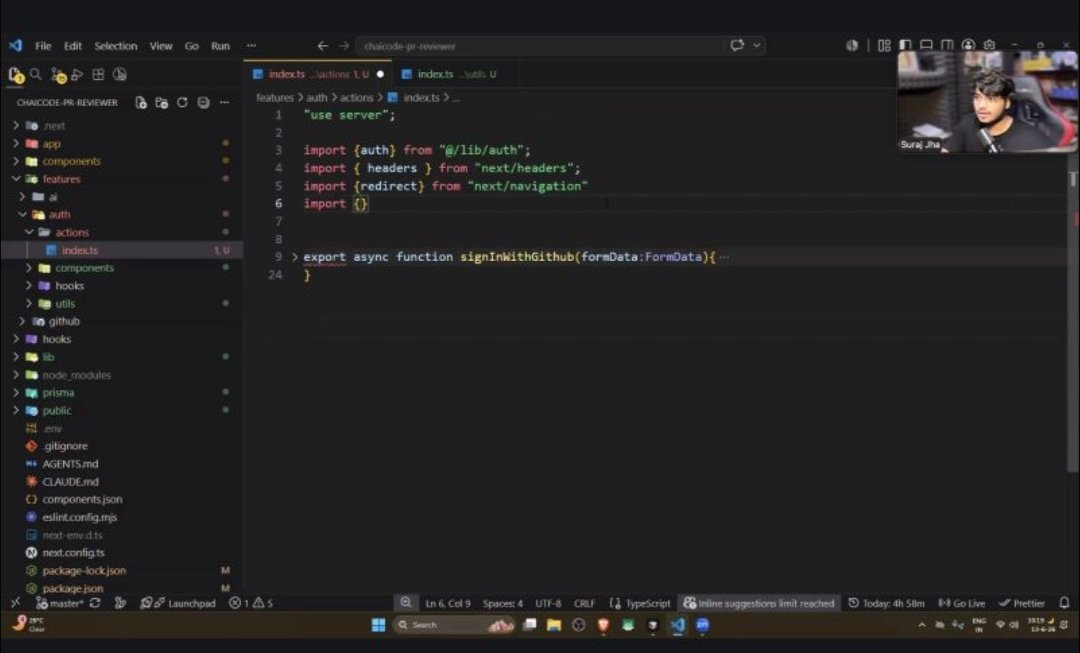Open the remote window icon in status bar

(x=15, y=603)
